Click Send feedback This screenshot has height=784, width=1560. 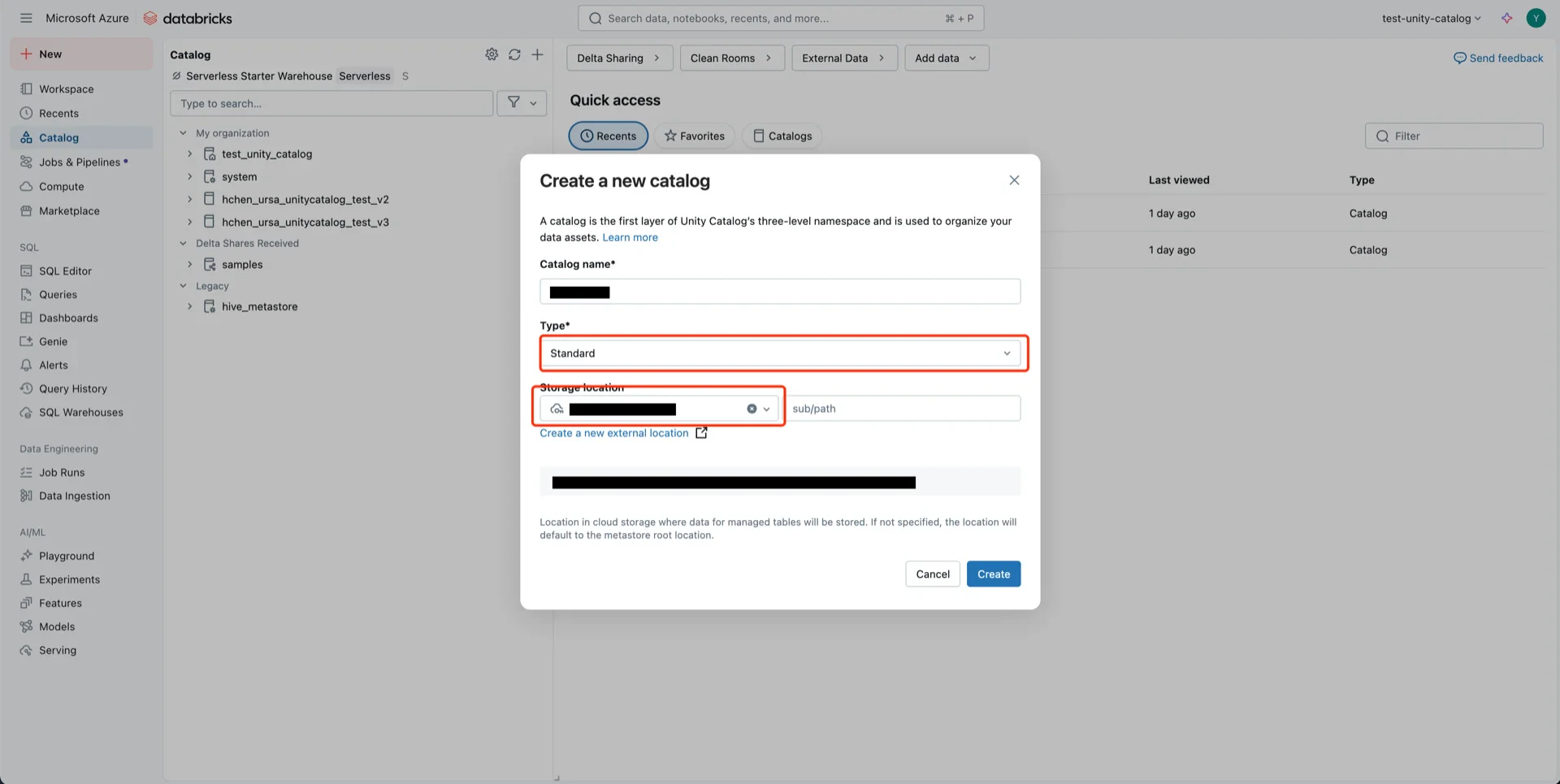coord(1498,58)
